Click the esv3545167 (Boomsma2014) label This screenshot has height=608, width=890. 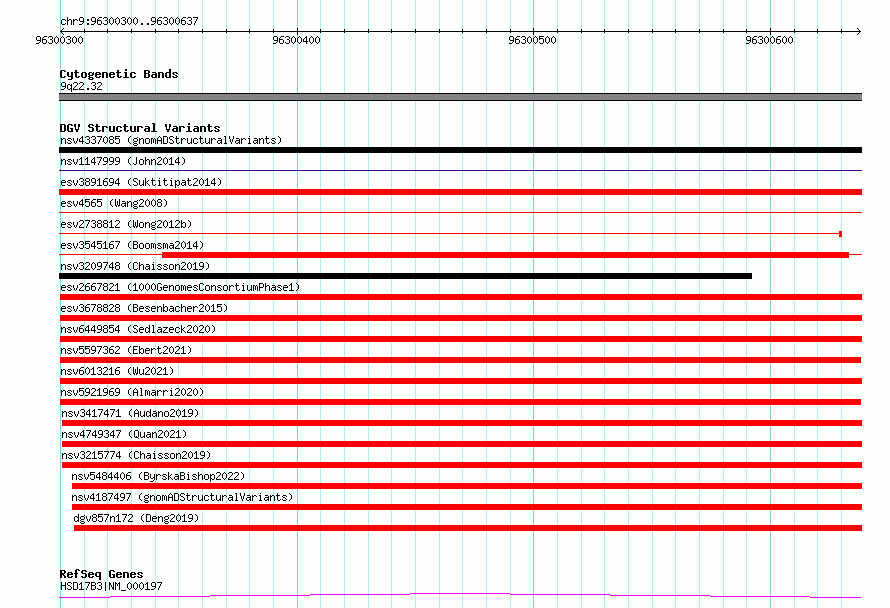click(x=132, y=245)
